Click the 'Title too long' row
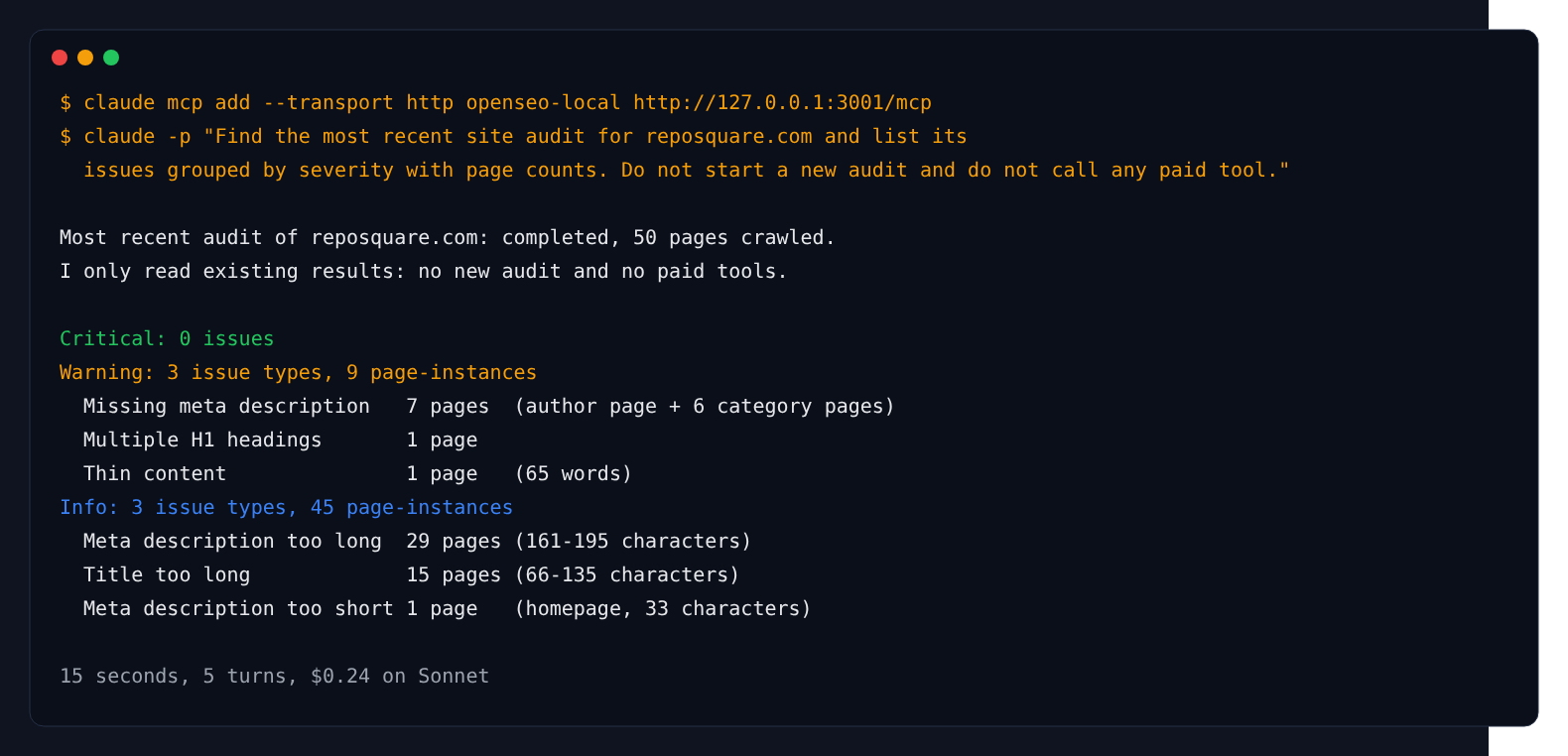Screen dimensions: 1568x756 tap(411, 575)
